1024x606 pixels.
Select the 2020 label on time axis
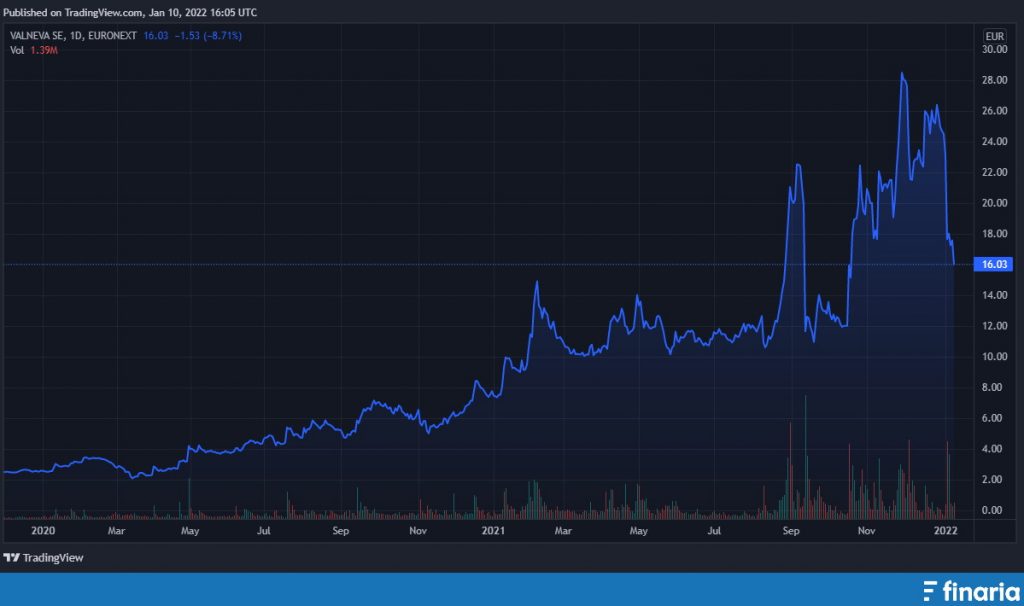42,531
